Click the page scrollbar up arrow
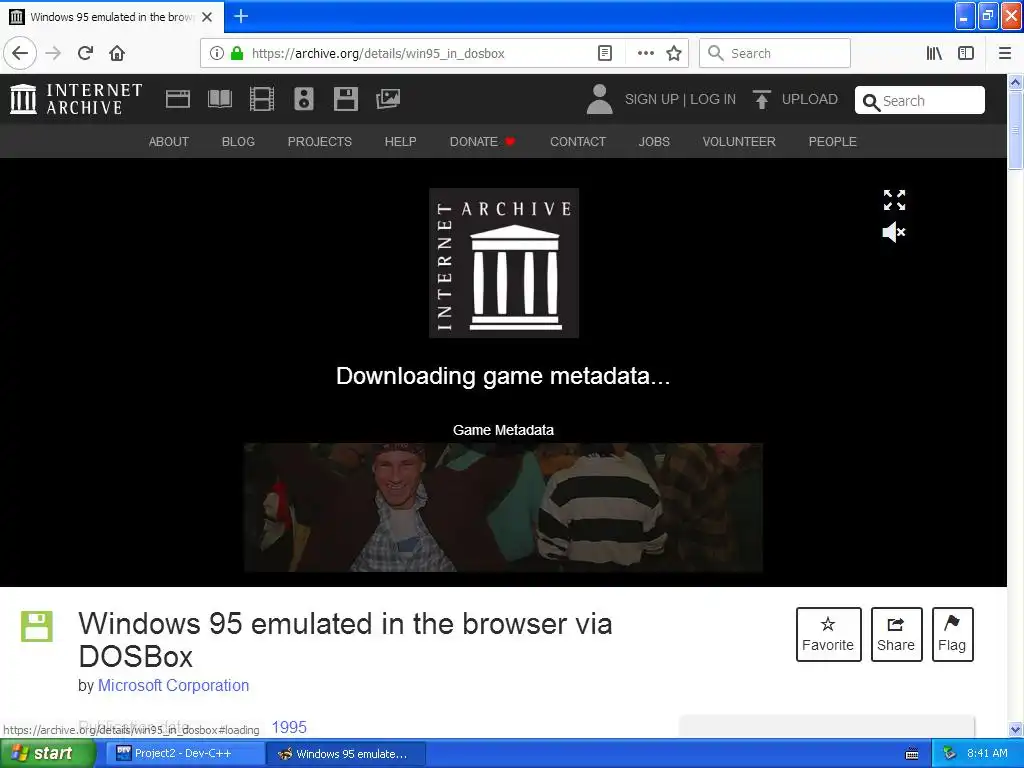This screenshot has height=768, width=1024. point(1015,82)
